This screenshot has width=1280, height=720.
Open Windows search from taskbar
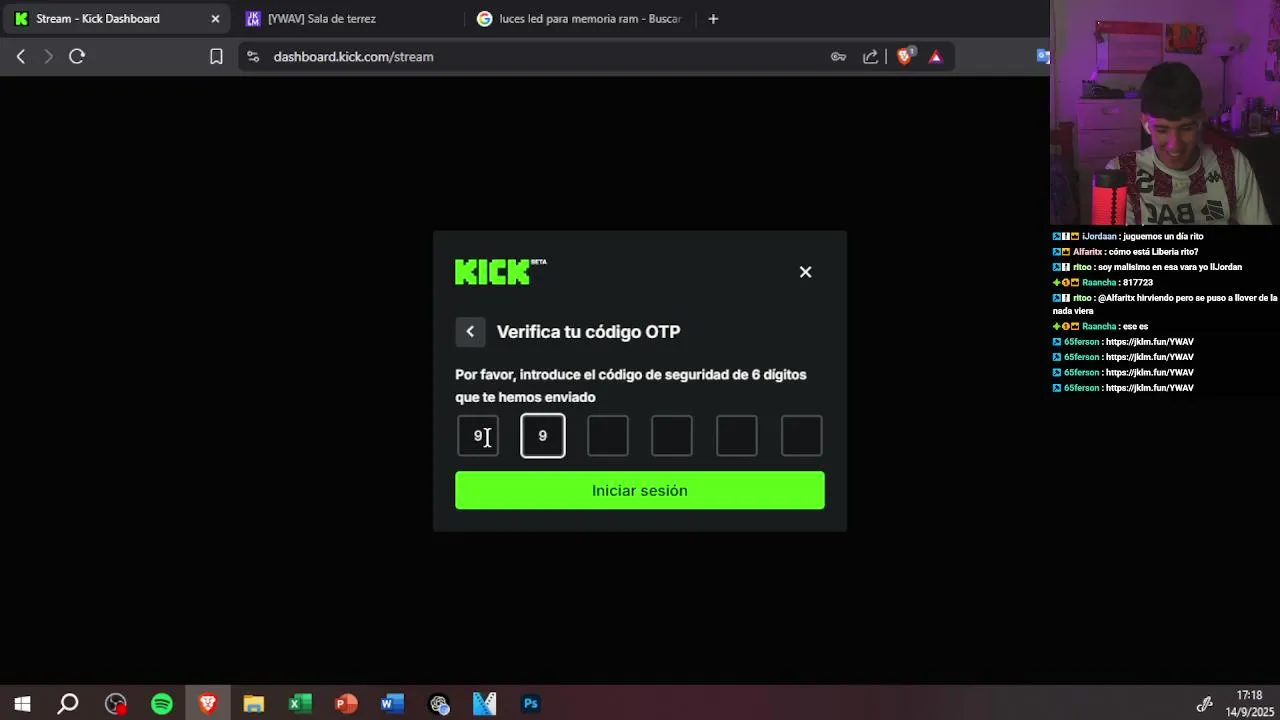point(68,704)
